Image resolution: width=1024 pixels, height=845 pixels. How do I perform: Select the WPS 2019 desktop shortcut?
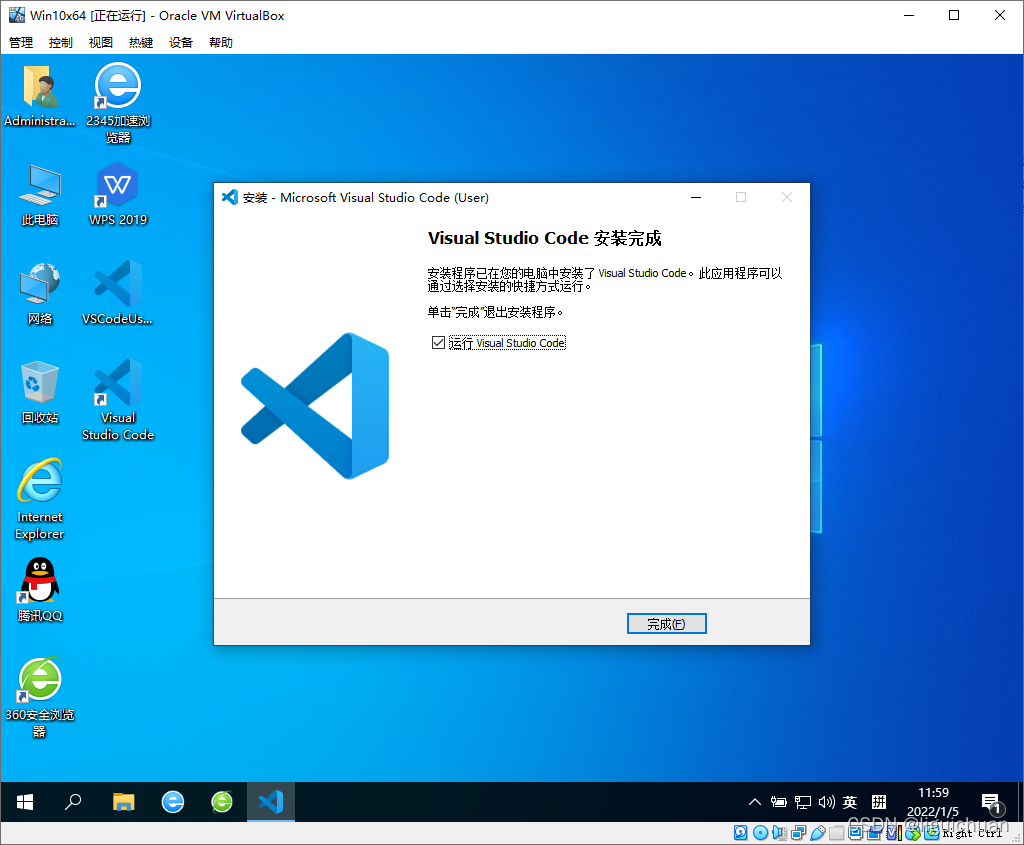coord(118,194)
